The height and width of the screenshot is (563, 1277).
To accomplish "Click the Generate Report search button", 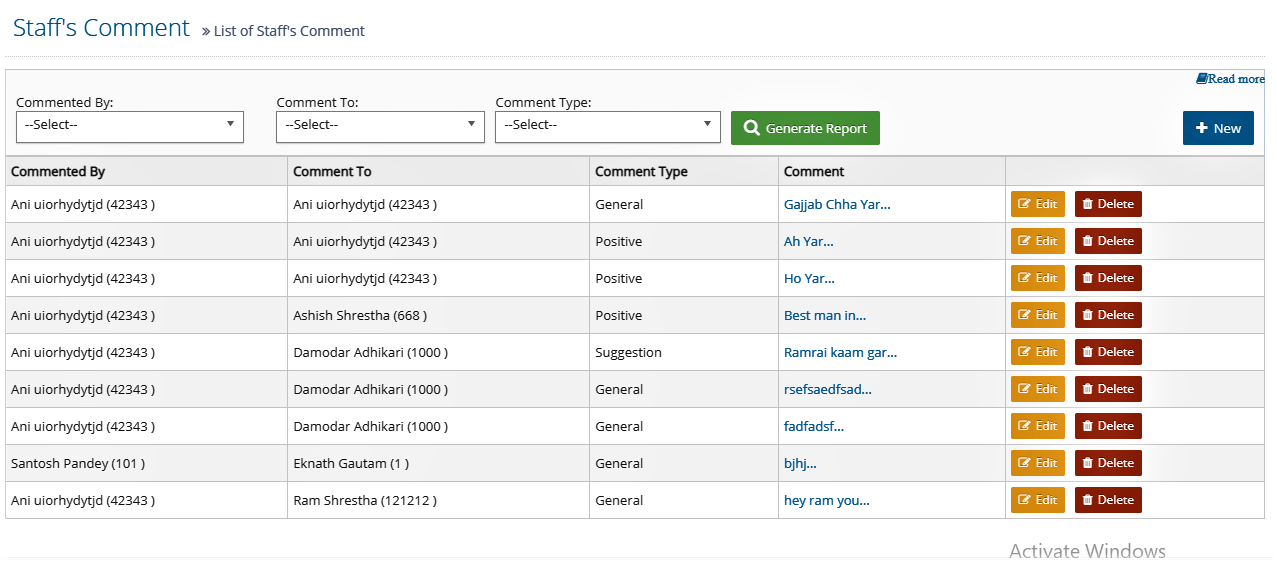I will click(x=805, y=128).
